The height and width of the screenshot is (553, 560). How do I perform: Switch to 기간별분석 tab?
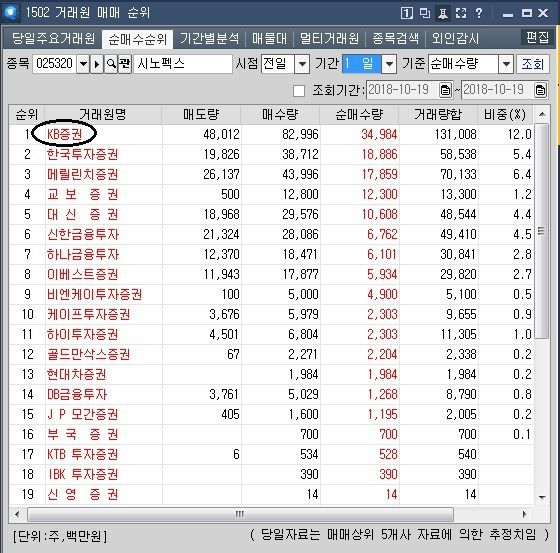(209, 38)
